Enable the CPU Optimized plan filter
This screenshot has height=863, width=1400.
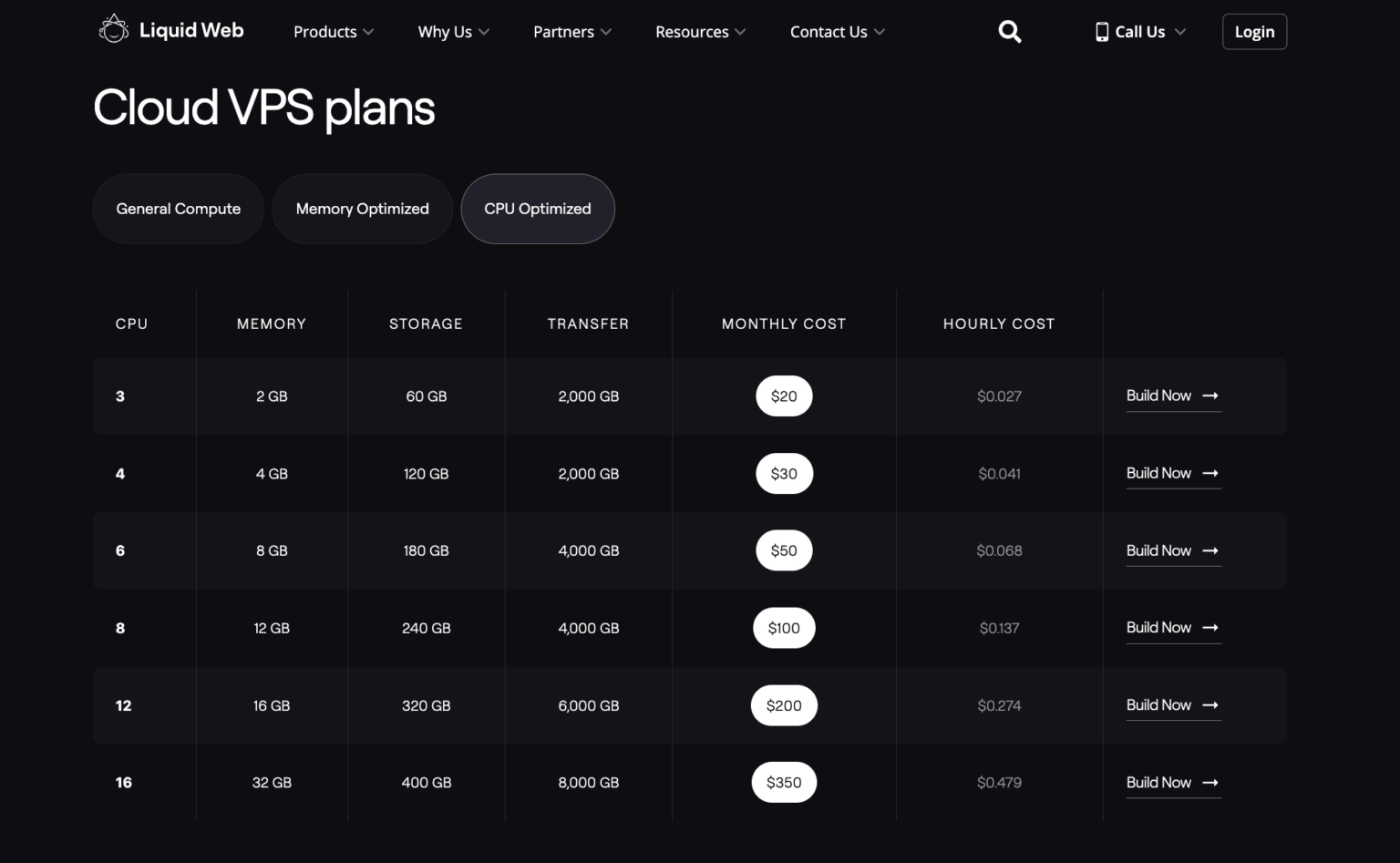(x=538, y=209)
